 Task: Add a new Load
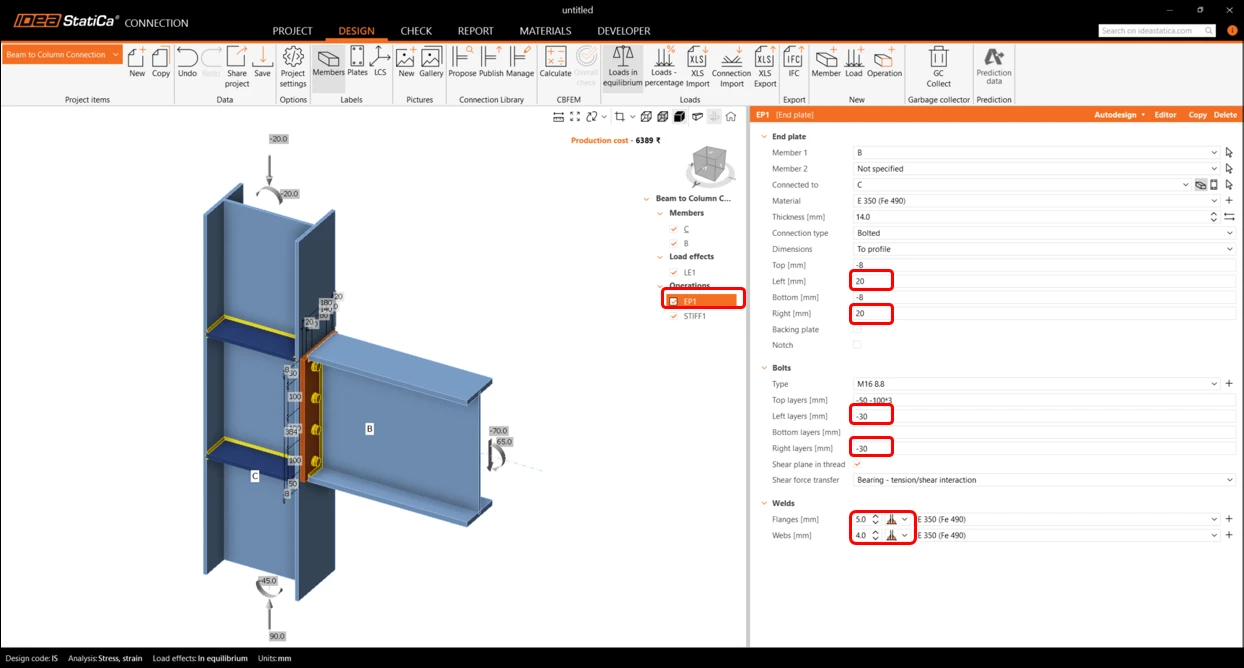(854, 62)
